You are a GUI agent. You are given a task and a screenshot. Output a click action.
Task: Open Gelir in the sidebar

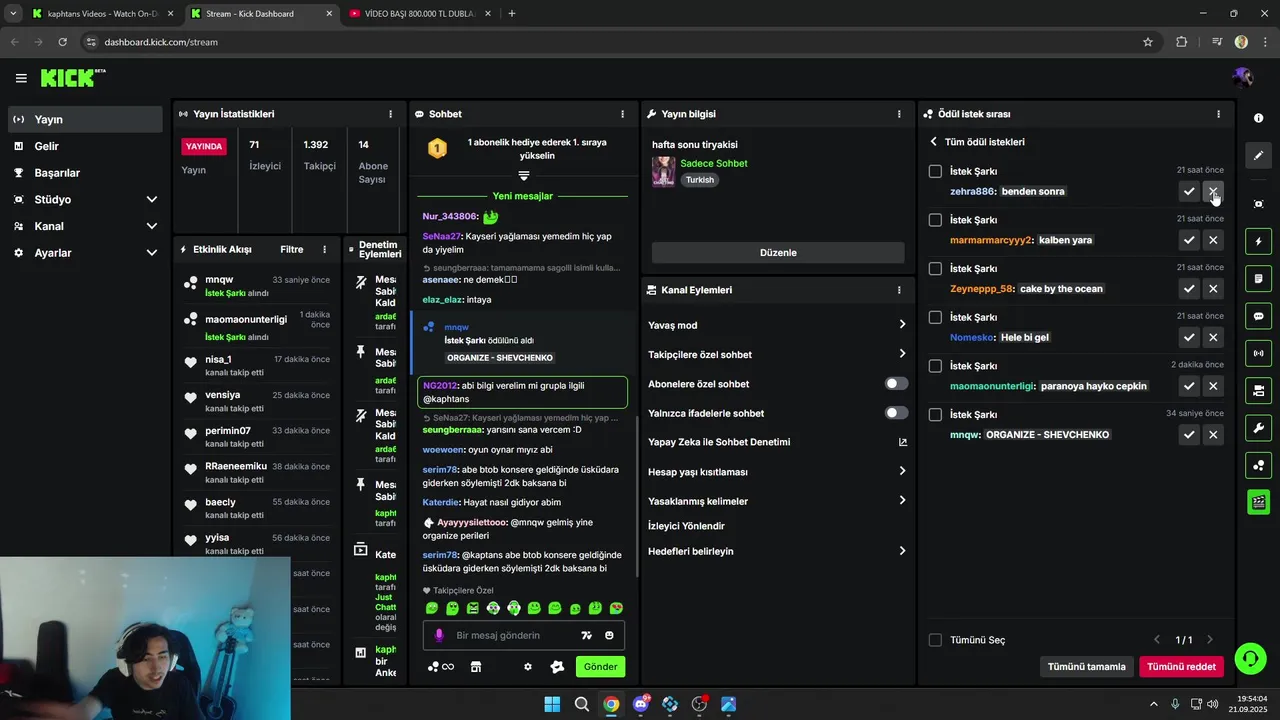[x=85, y=146]
